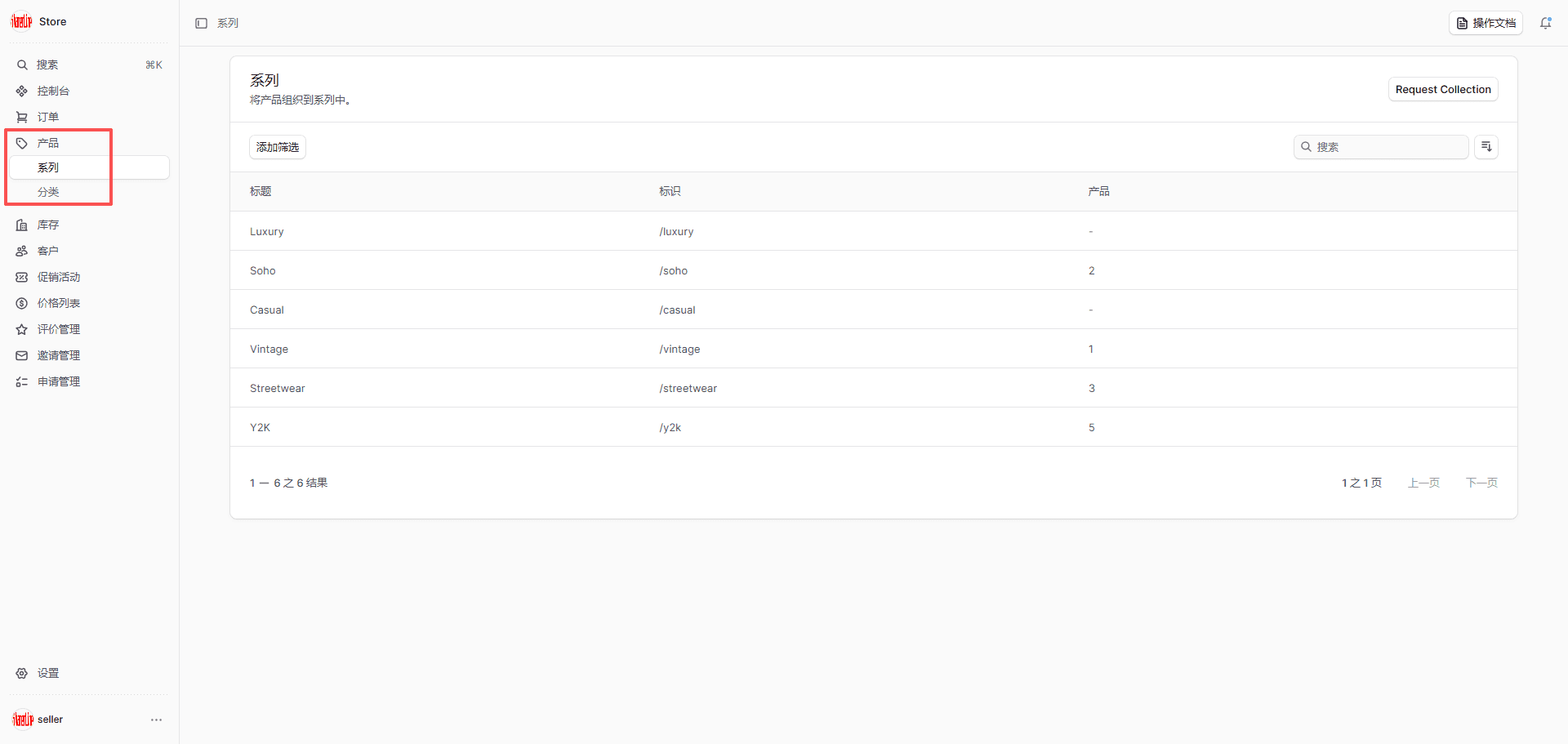Open the seller account options ellipsis
The image size is (1568, 744).
(x=156, y=720)
